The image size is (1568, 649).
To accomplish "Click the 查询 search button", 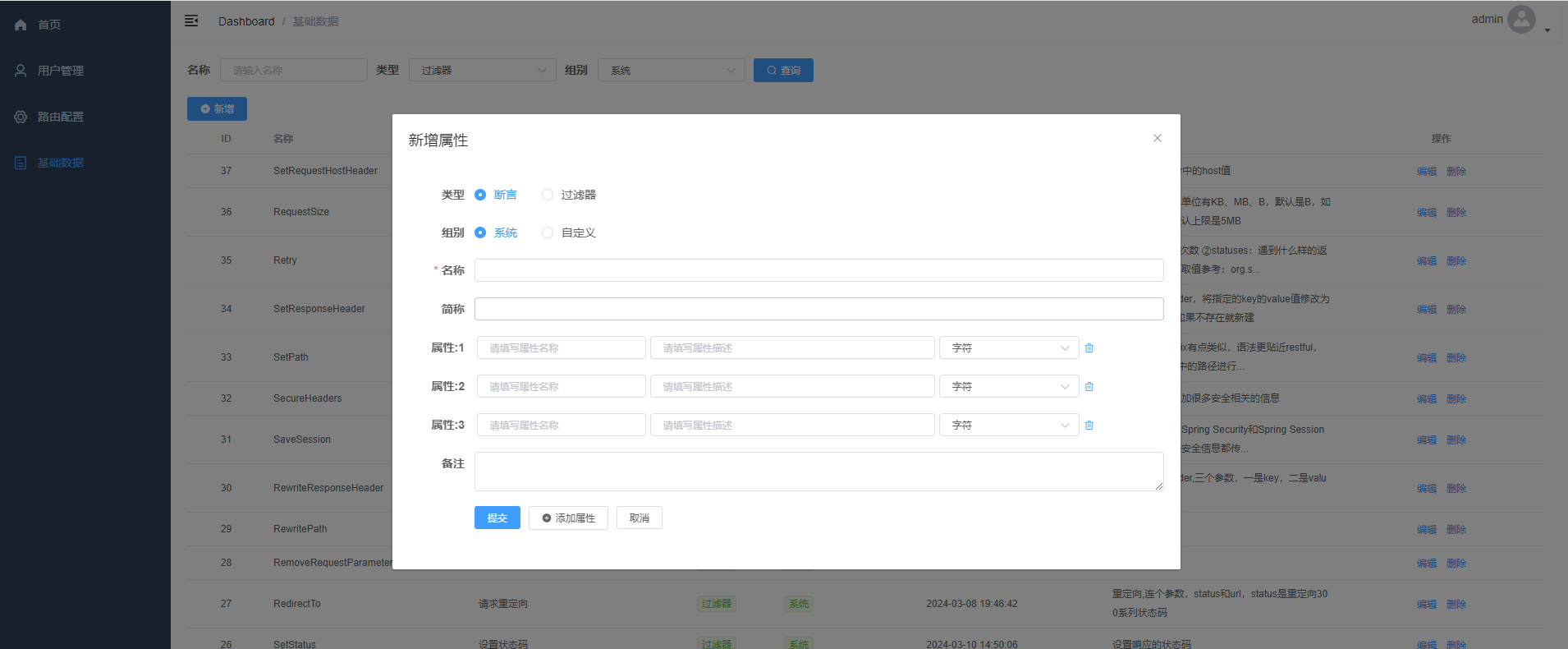I will tap(783, 71).
